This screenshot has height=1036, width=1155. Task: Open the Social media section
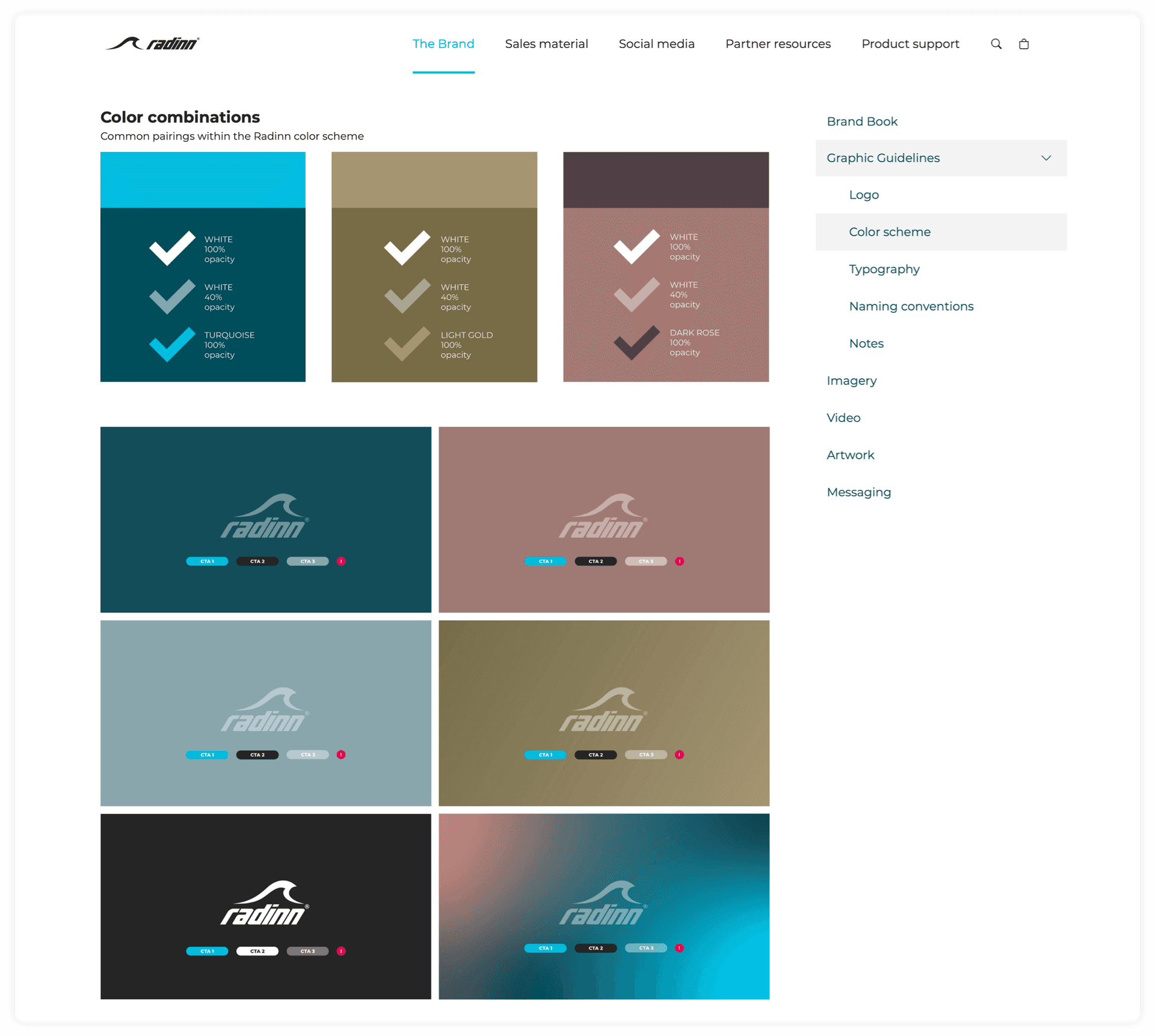pyautogui.click(x=656, y=44)
